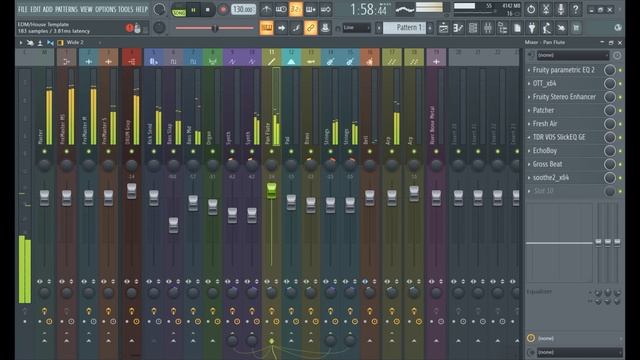Click the Pan Flute track 11 header icon
This screenshot has height=360, width=640.
(271, 61)
